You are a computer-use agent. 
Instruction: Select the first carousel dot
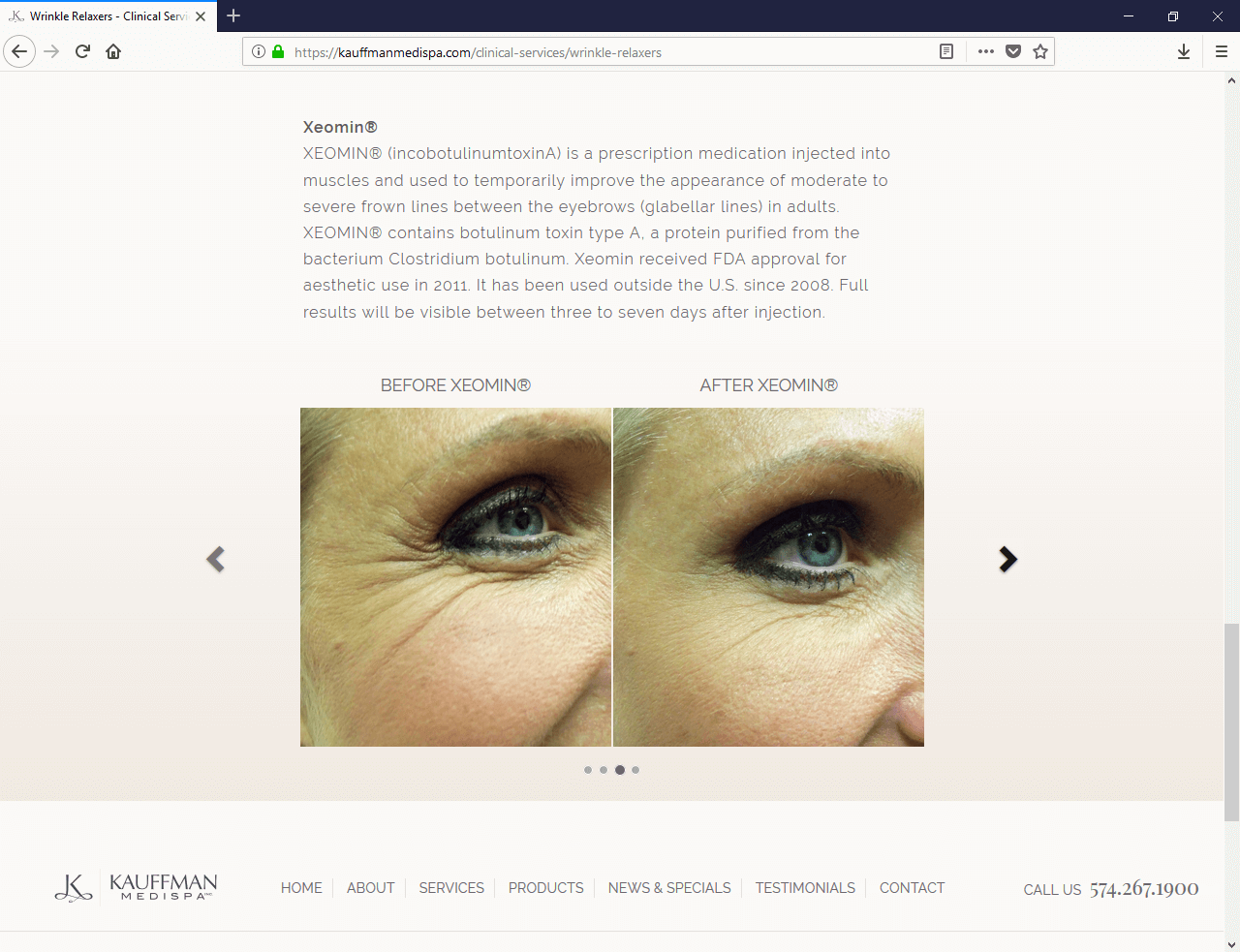click(588, 770)
